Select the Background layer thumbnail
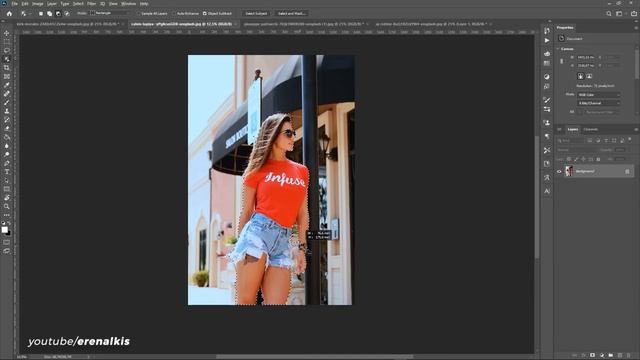Image resolution: width=640 pixels, height=360 pixels. pos(569,171)
